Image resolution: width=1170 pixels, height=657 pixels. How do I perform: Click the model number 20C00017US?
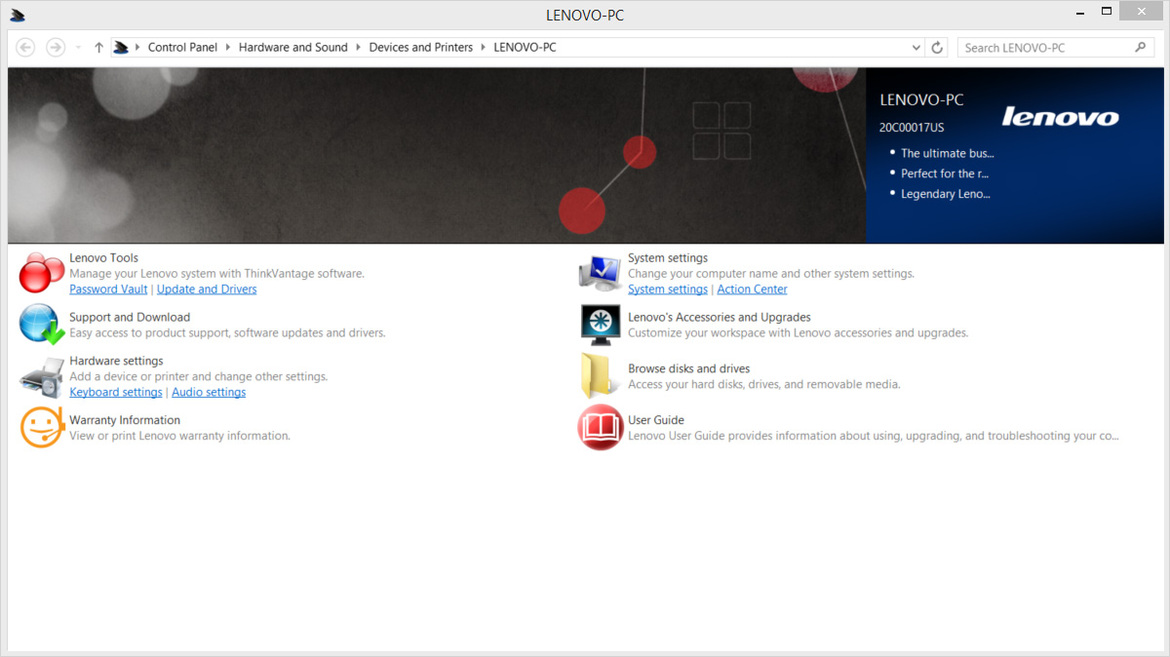tap(911, 128)
